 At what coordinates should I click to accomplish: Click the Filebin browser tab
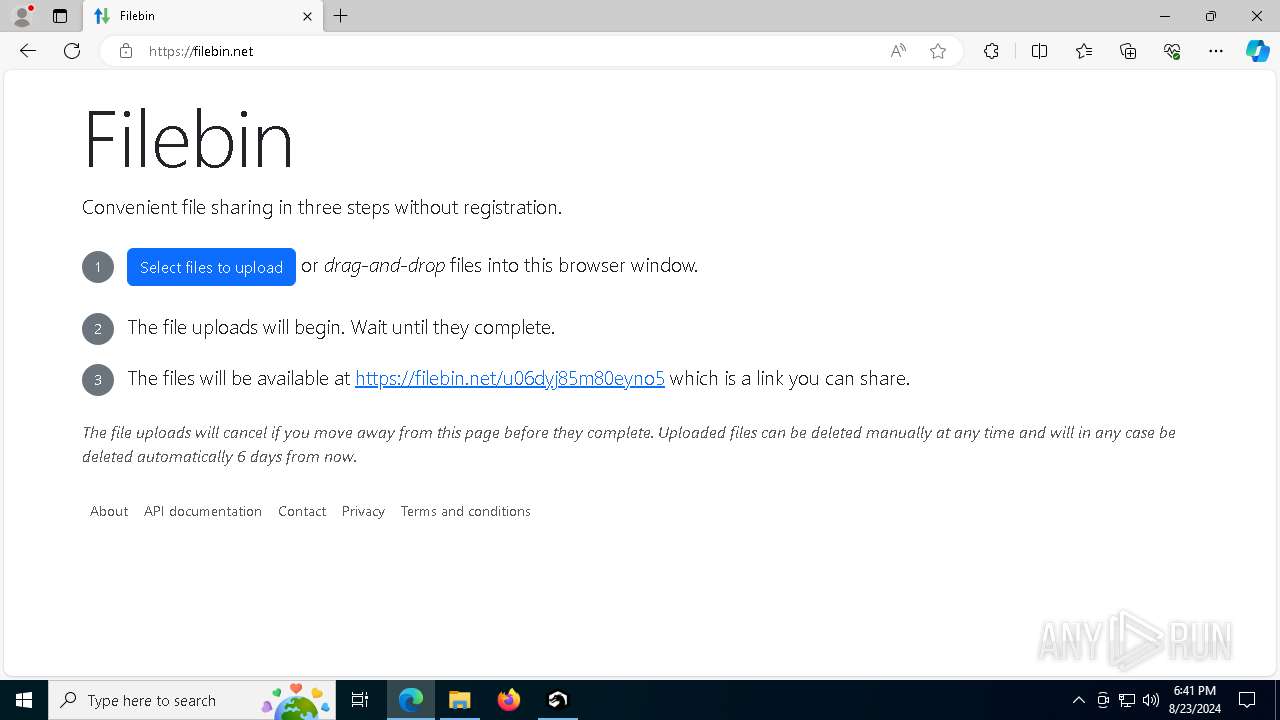tap(203, 16)
